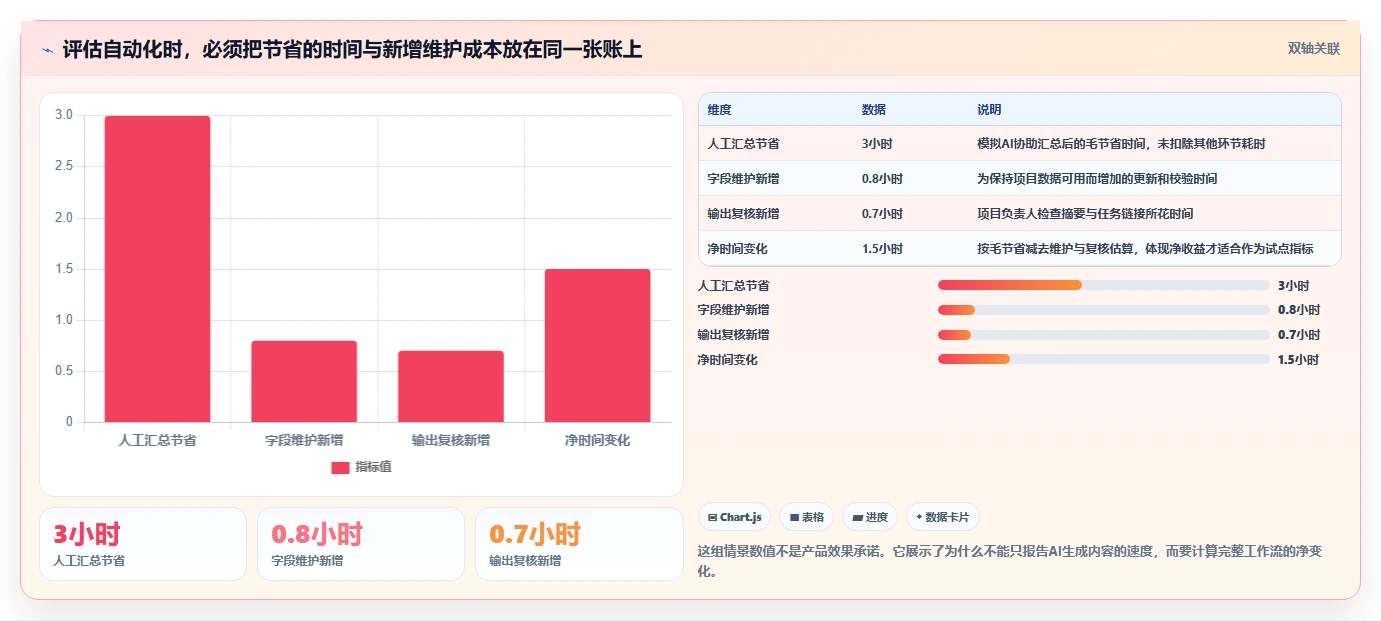1381x621 pixels.
Task: Select the 表格 chip
Action: click(807, 517)
